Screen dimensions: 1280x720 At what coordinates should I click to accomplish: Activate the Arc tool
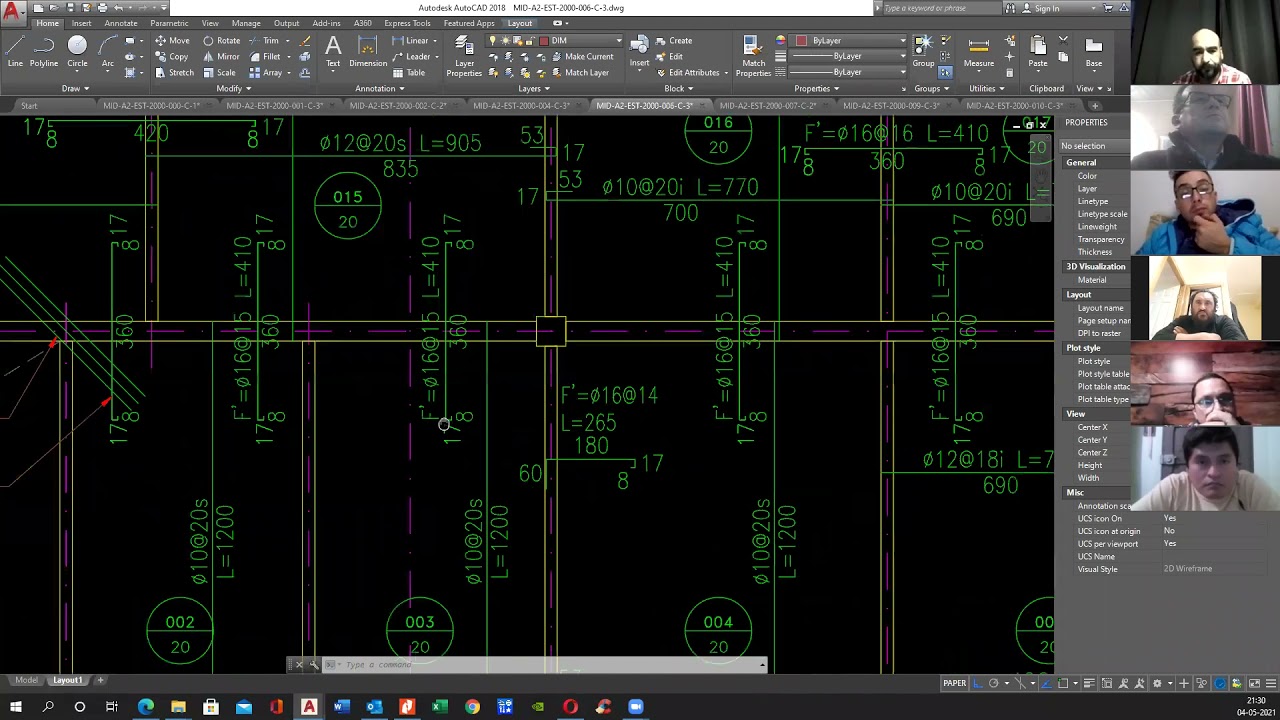pyautogui.click(x=107, y=51)
